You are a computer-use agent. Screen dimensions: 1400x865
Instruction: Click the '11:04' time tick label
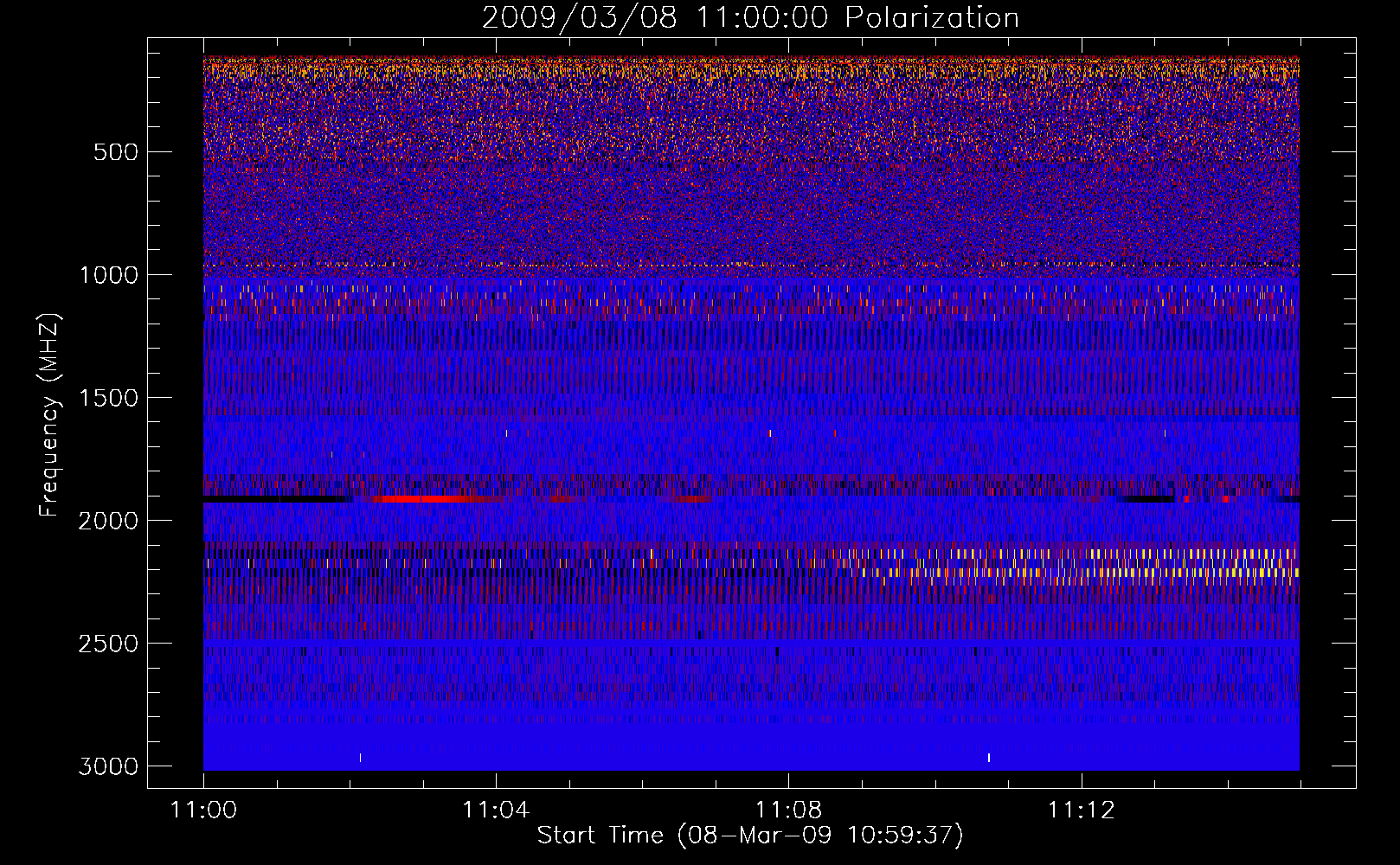click(x=496, y=810)
